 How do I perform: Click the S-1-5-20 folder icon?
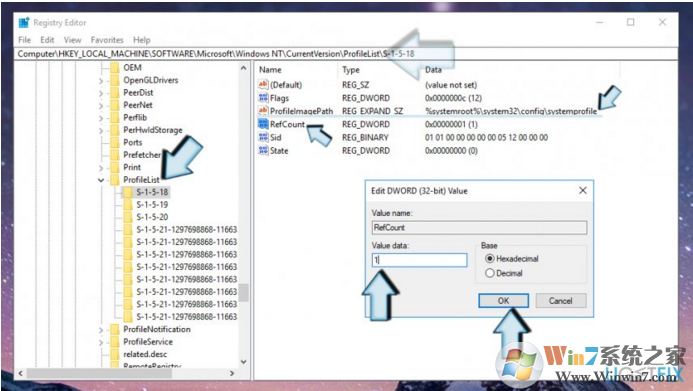coord(128,217)
